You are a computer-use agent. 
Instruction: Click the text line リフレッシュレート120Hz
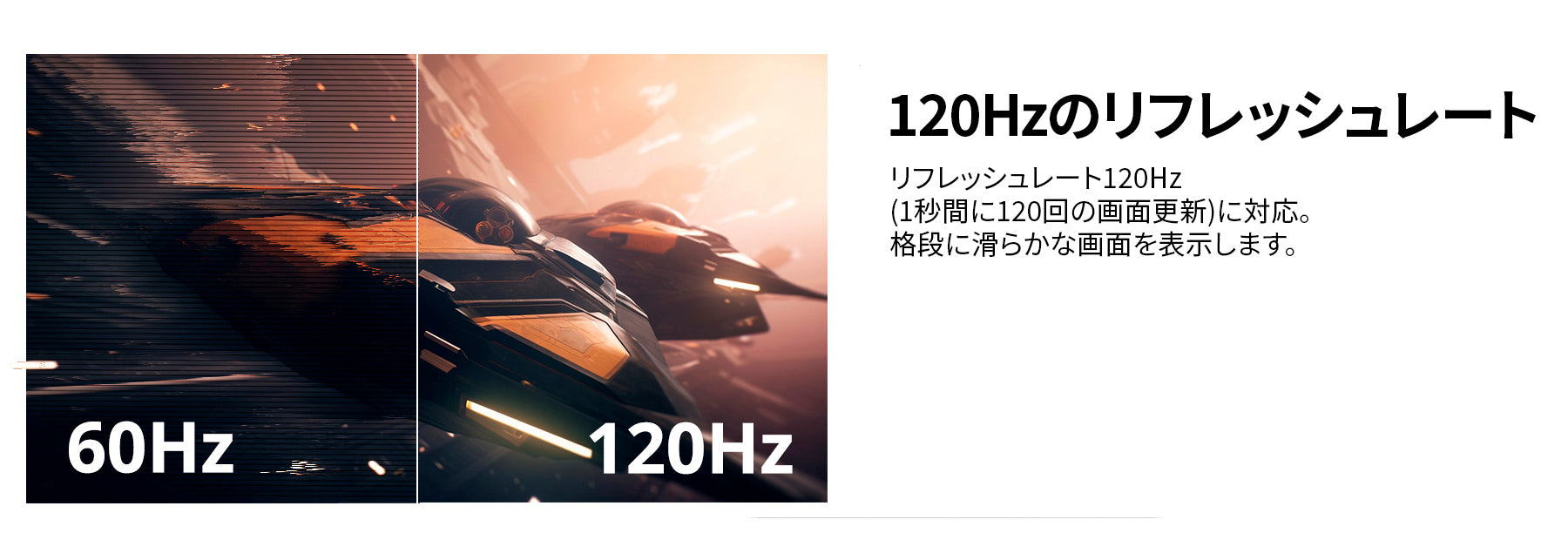1035,179
